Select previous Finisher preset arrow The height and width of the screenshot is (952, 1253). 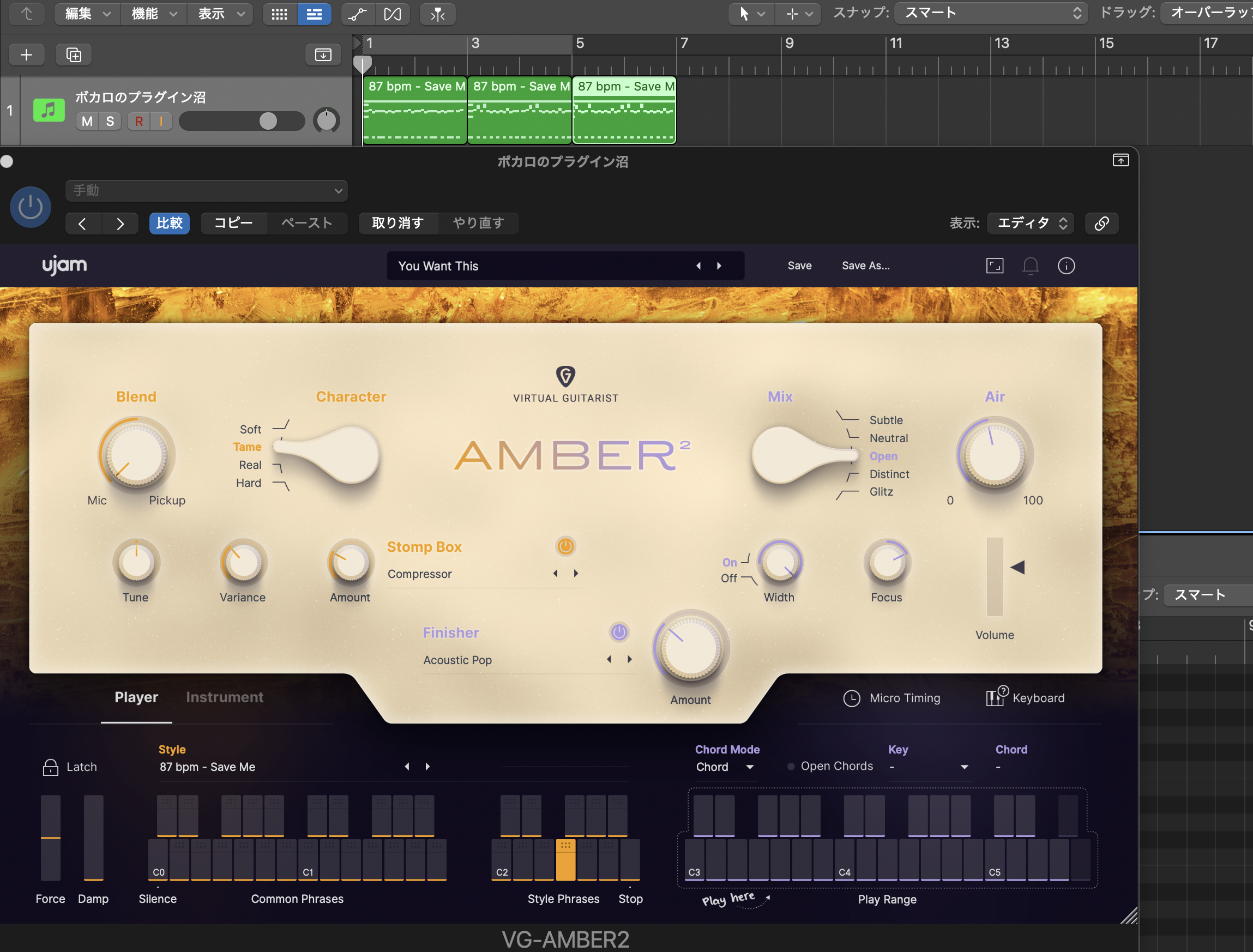[609, 659]
